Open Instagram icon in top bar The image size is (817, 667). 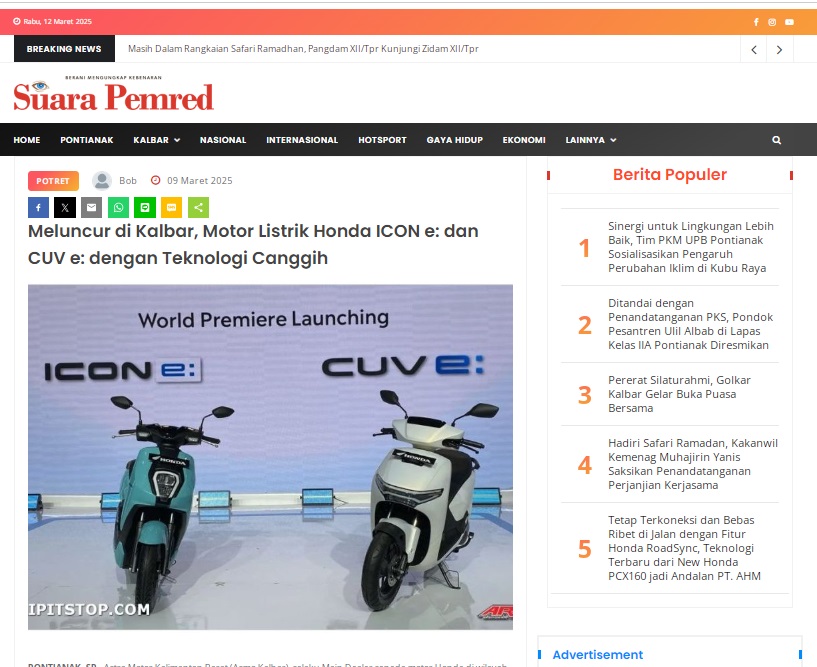772,22
